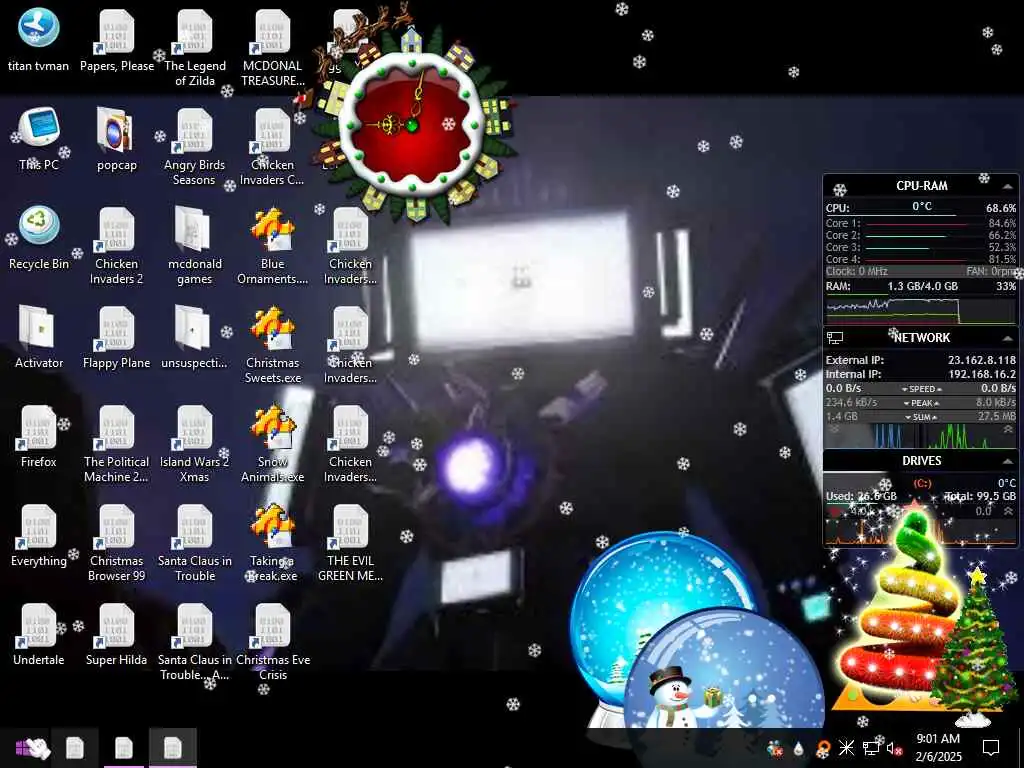
Task: Open the network tray icon
Action: (871, 748)
